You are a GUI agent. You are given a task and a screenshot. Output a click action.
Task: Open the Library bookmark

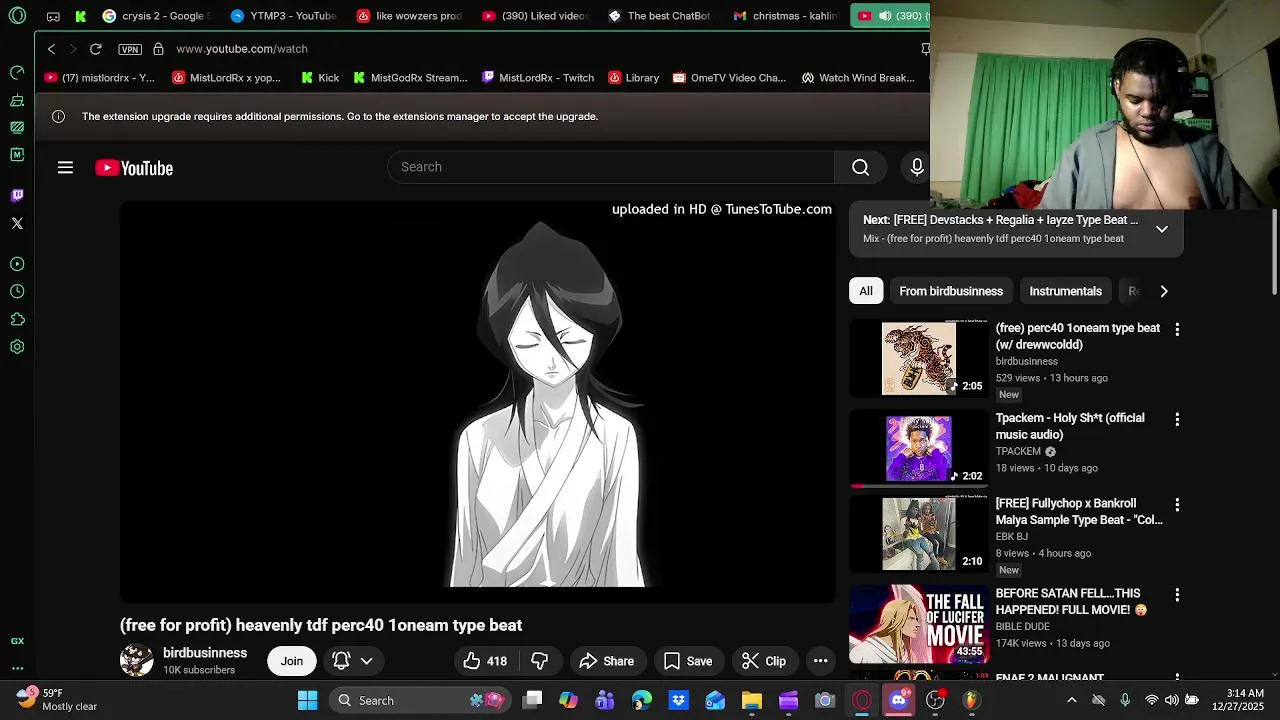point(634,78)
